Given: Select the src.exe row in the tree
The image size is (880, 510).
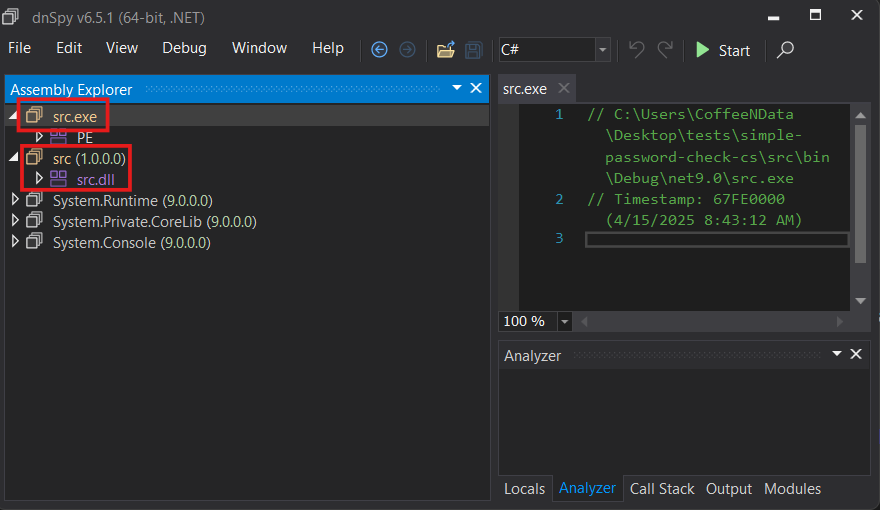Looking at the screenshot, I should (x=247, y=116).
